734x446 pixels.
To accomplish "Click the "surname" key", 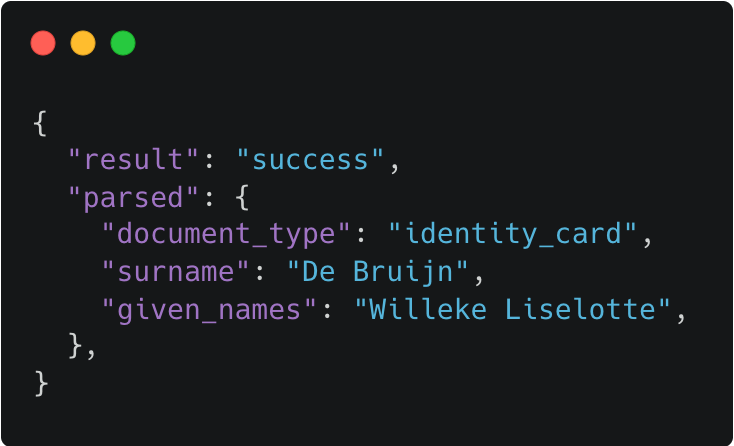I will [176, 271].
